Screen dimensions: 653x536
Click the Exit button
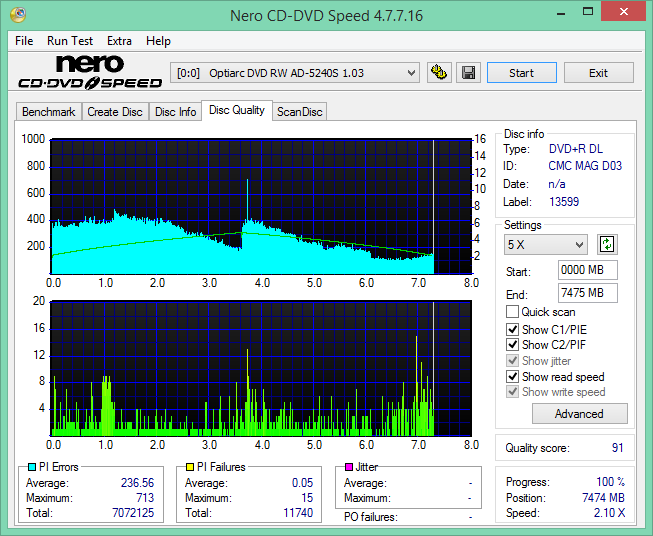click(599, 73)
